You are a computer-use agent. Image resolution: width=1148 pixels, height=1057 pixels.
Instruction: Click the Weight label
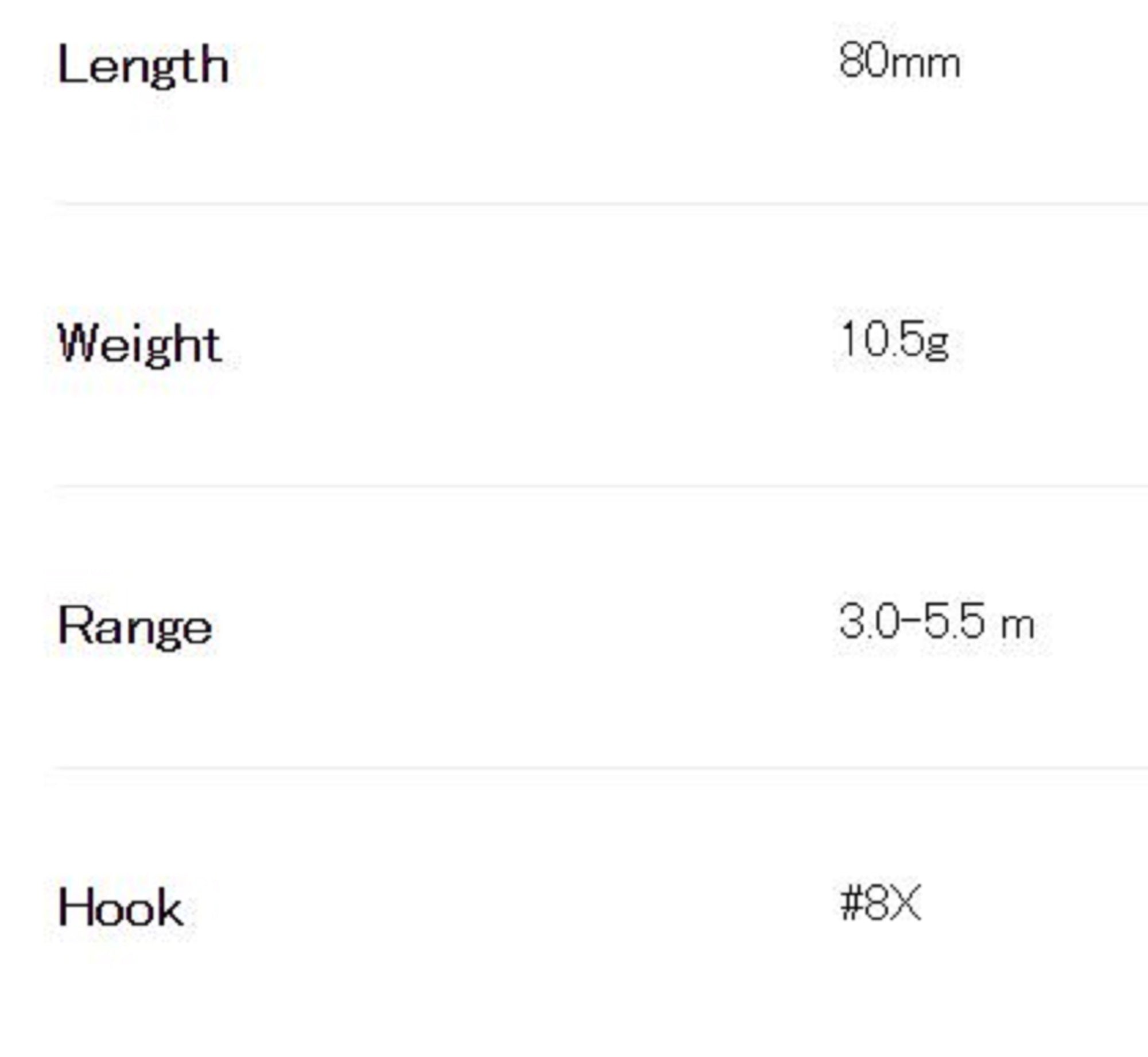coord(139,344)
